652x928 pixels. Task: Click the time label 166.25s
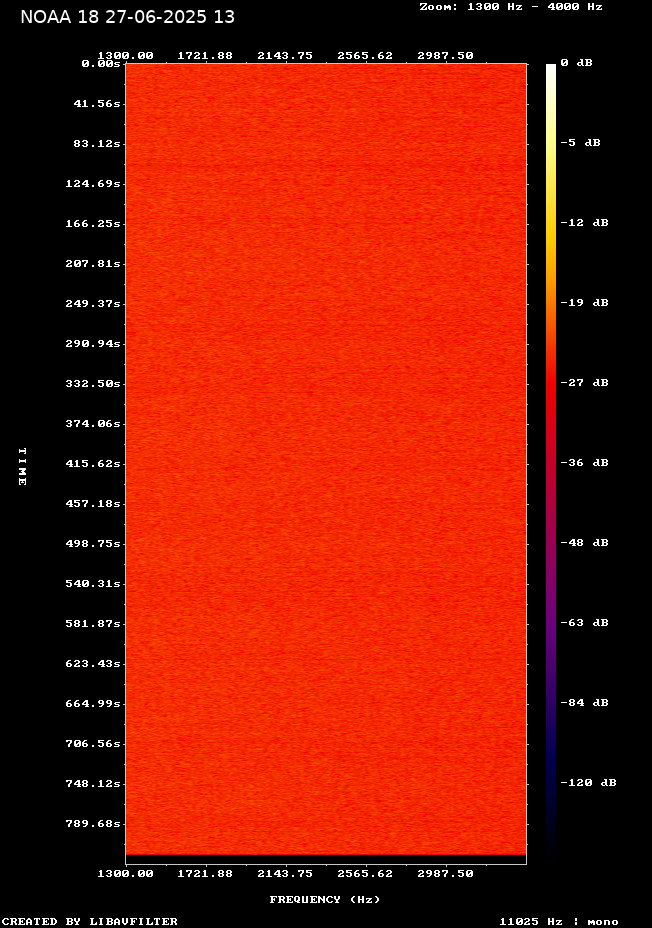click(93, 224)
